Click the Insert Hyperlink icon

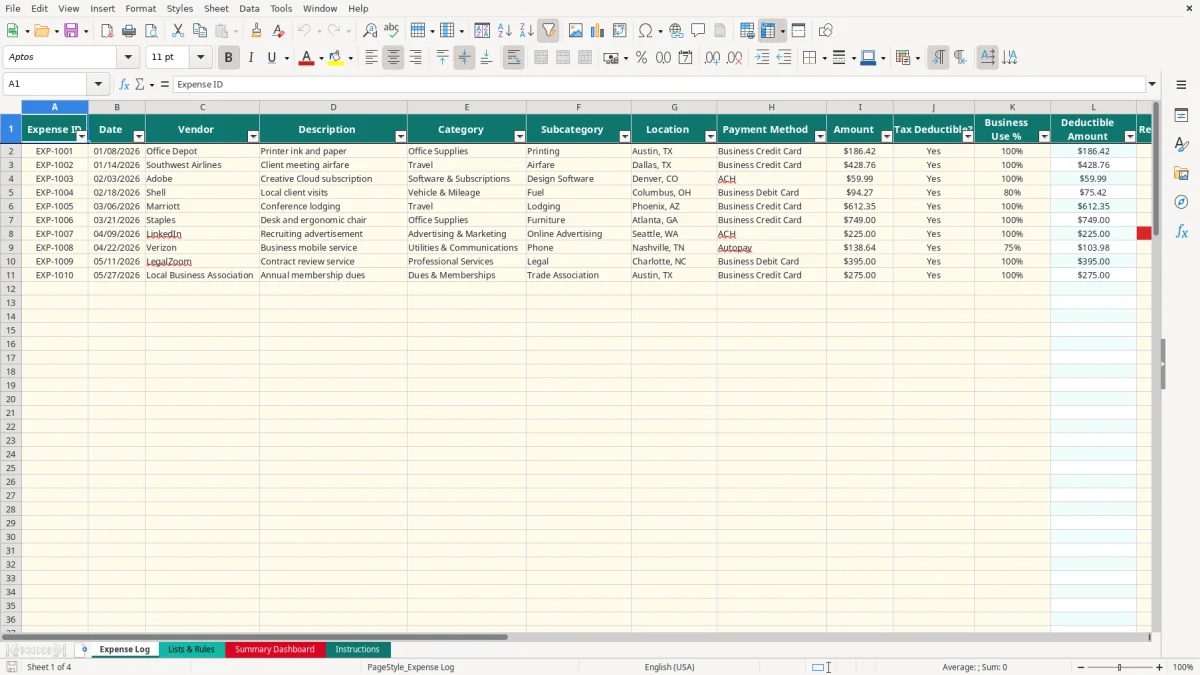(676, 31)
